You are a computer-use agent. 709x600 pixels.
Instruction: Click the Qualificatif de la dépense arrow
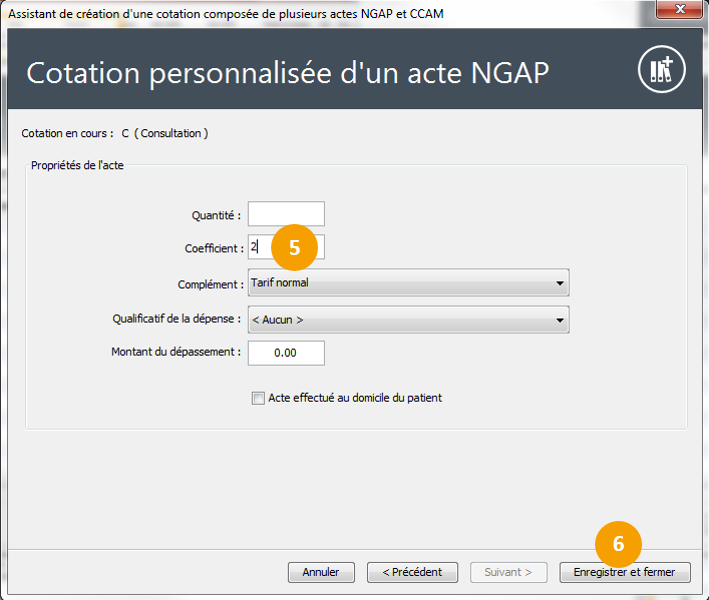(x=559, y=320)
